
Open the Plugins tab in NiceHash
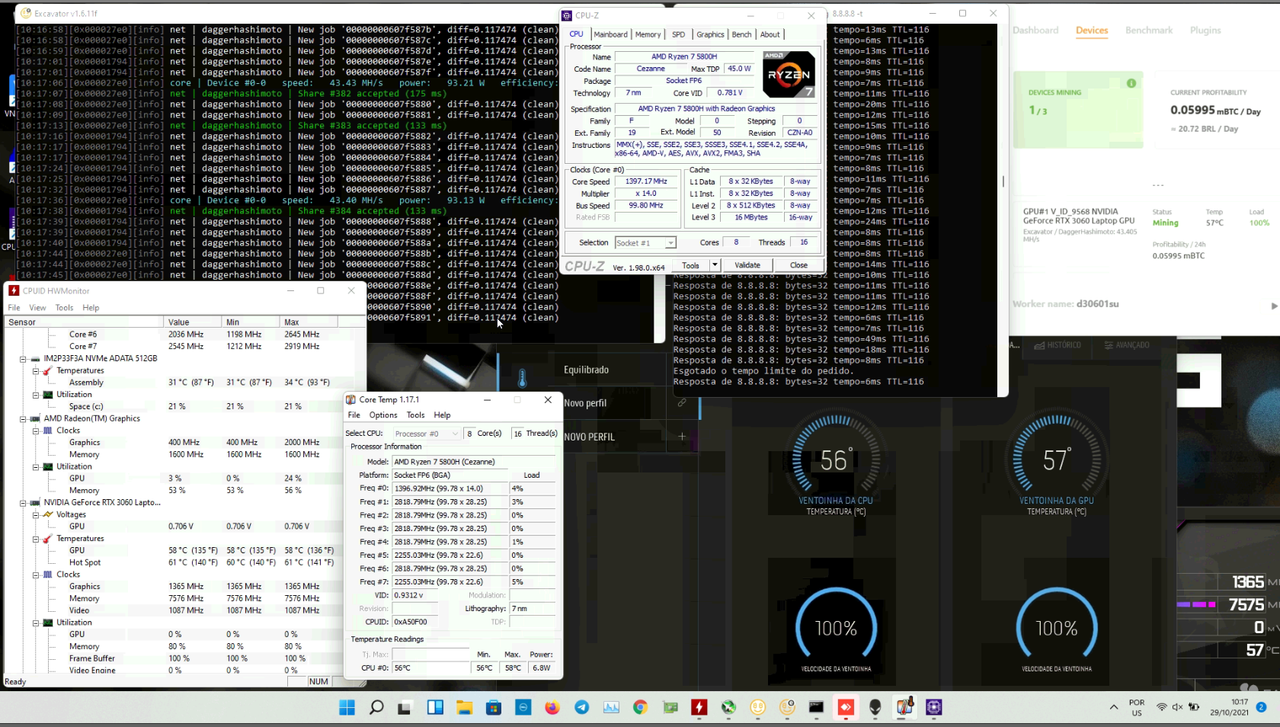[1205, 30]
